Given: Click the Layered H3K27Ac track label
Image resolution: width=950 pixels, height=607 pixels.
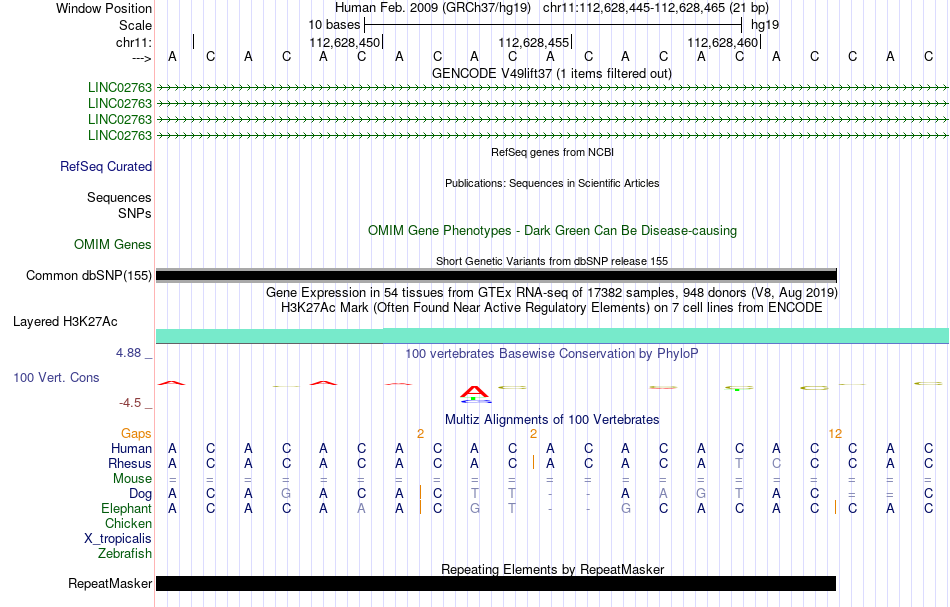Looking at the screenshot, I should [65, 321].
